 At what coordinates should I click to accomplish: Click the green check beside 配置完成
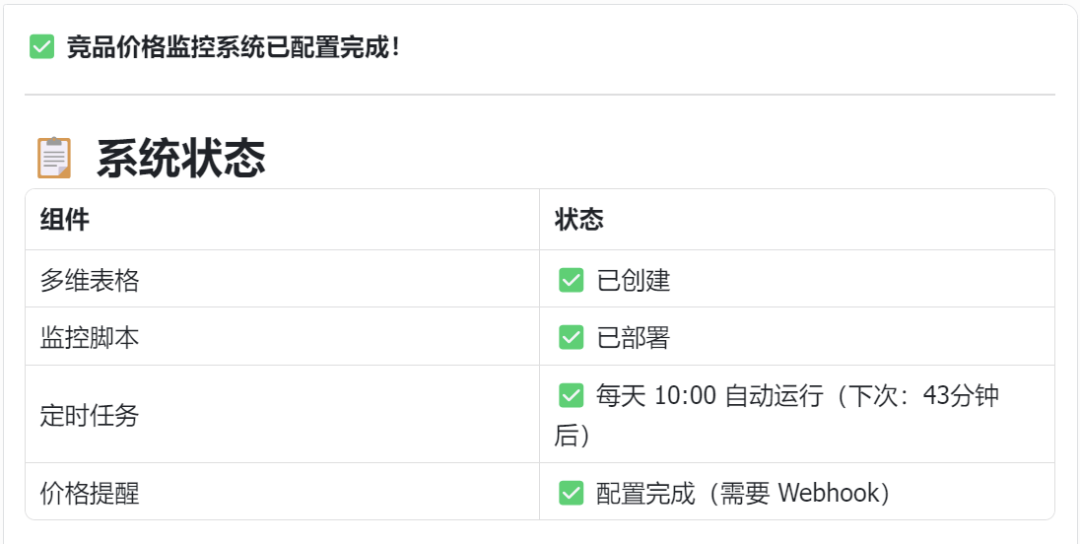[571, 493]
